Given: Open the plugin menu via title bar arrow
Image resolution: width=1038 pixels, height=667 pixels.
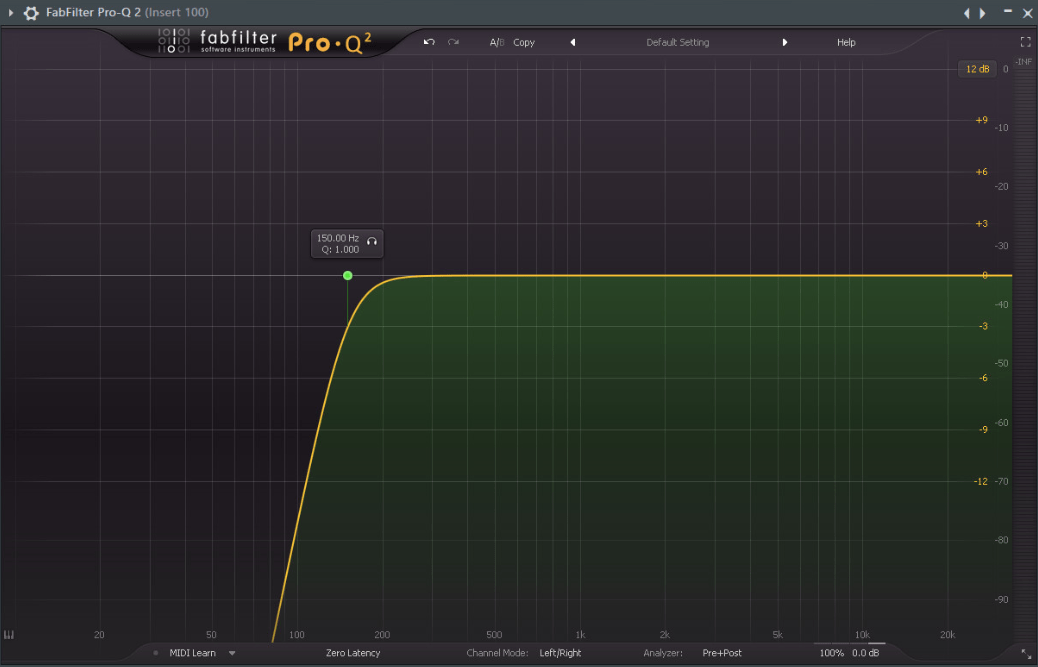Looking at the screenshot, I should point(10,13).
